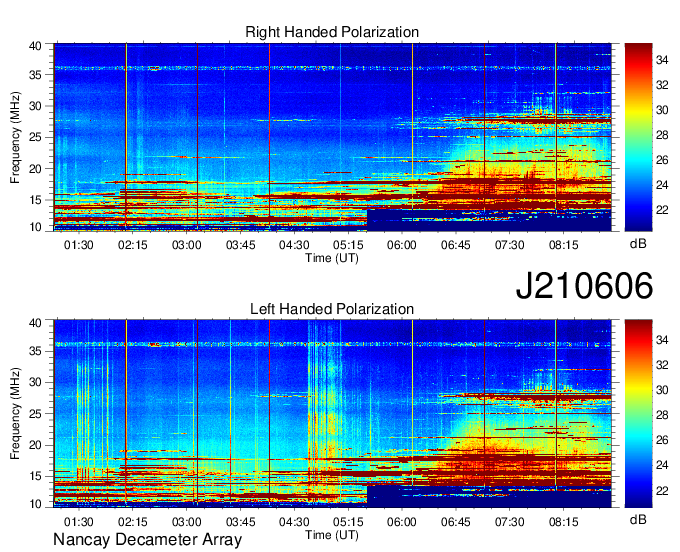
Task: Click the 03:45 time tick on left-handed plot
Action: pyautogui.click(x=240, y=522)
